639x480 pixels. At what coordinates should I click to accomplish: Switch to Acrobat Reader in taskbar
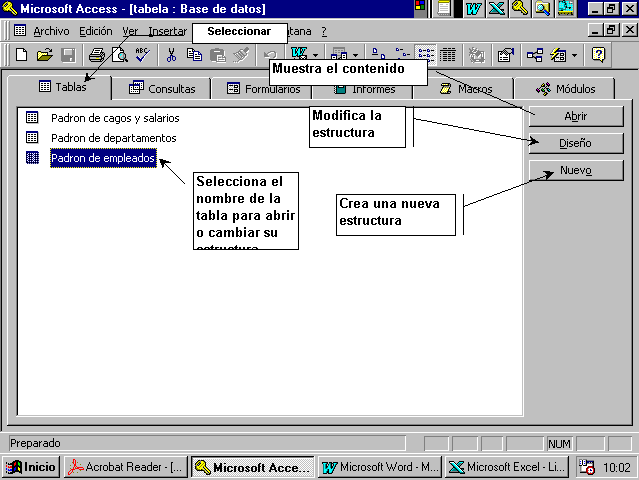126,467
